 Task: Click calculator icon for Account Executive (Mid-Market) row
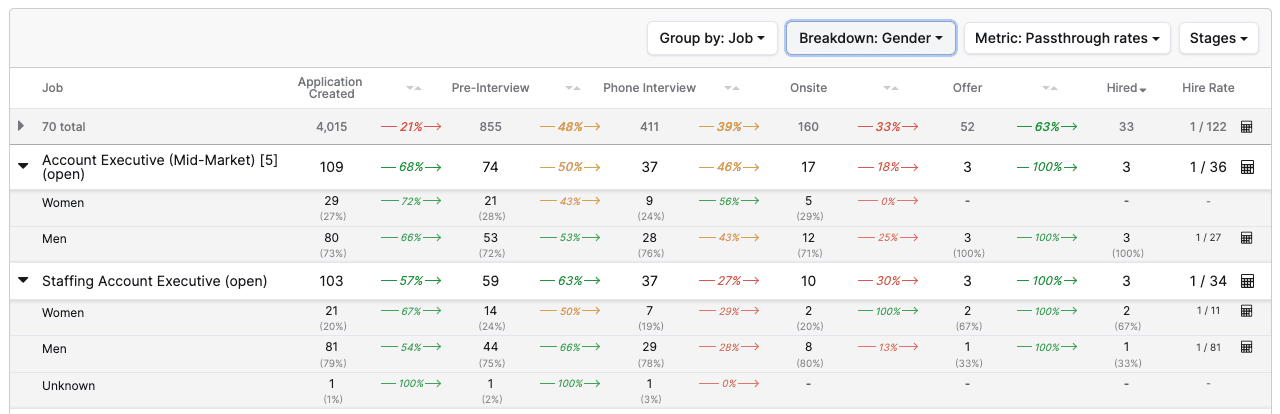pos(1246,167)
